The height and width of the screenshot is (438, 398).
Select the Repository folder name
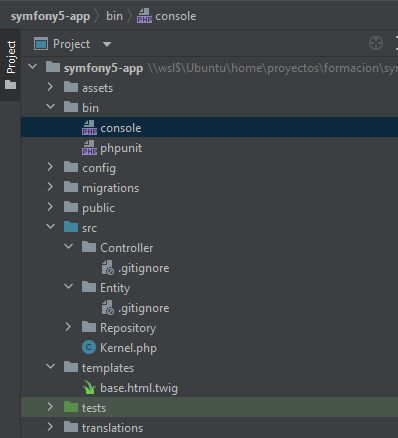point(128,328)
